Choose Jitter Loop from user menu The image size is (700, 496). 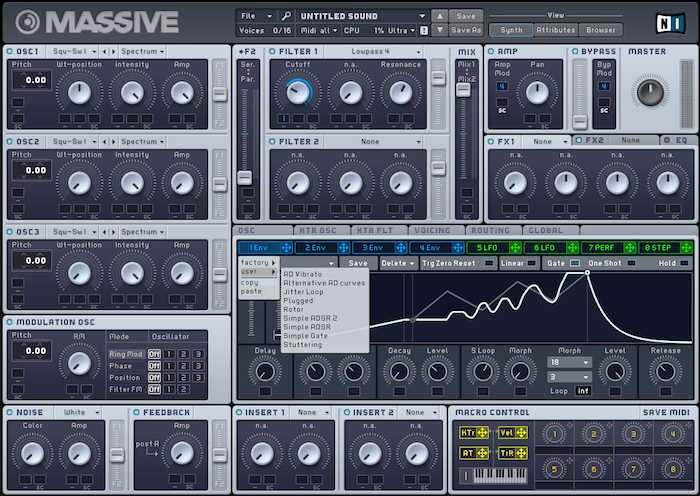[x=303, y=292]
